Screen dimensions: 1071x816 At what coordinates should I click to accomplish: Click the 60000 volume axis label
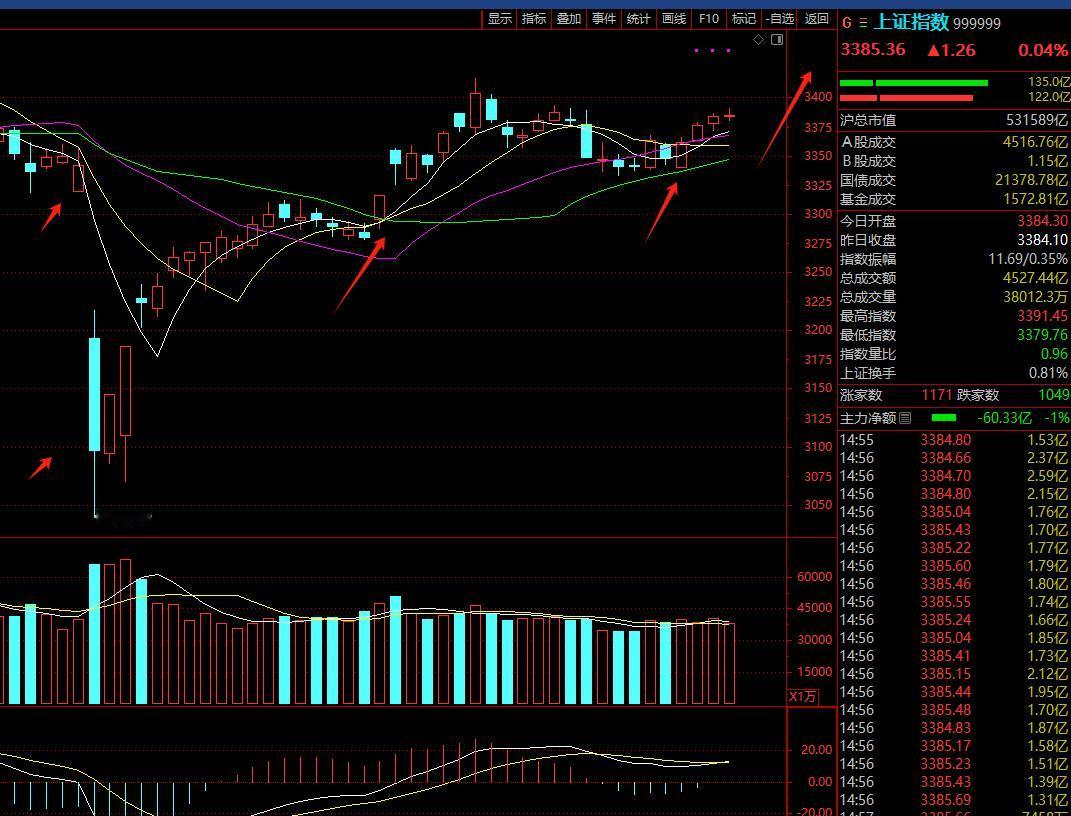pyautogui.click(x=815, y=577)
